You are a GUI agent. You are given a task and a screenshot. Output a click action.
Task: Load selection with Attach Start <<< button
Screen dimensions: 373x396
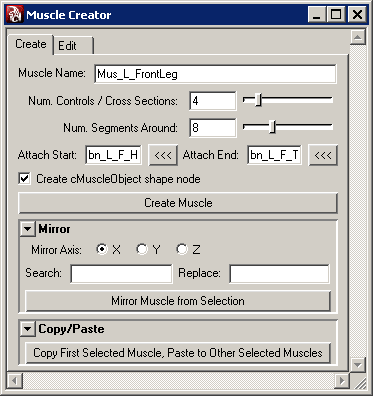tap(163, 155)
